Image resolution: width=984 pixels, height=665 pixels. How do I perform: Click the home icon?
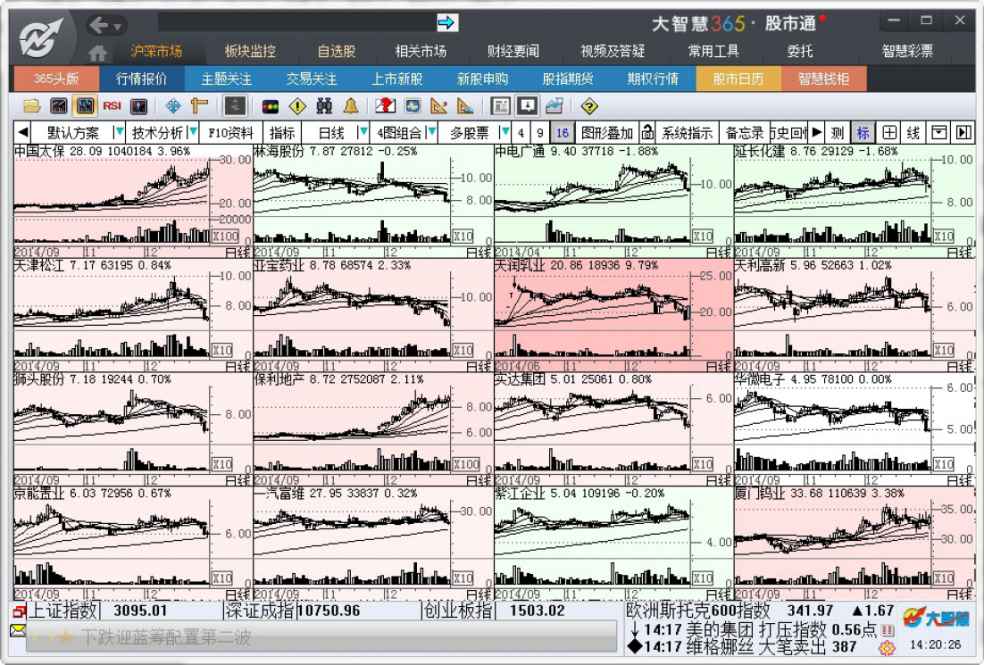tap(97, 53)
